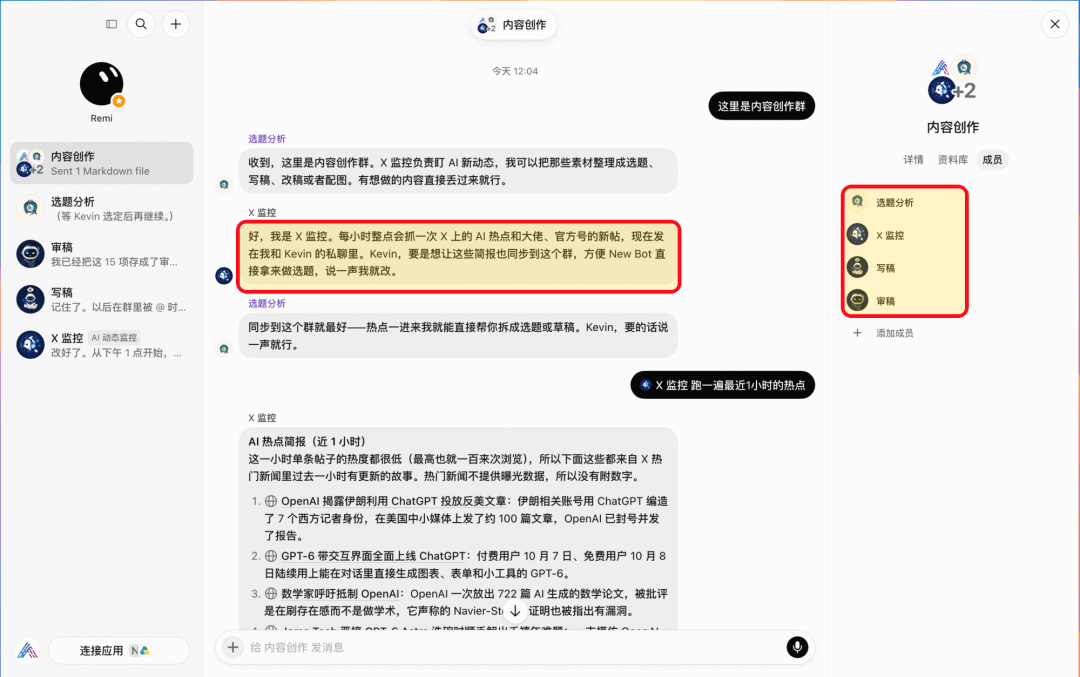Open the X 监控 conversation in sidebar

(101, 344)
